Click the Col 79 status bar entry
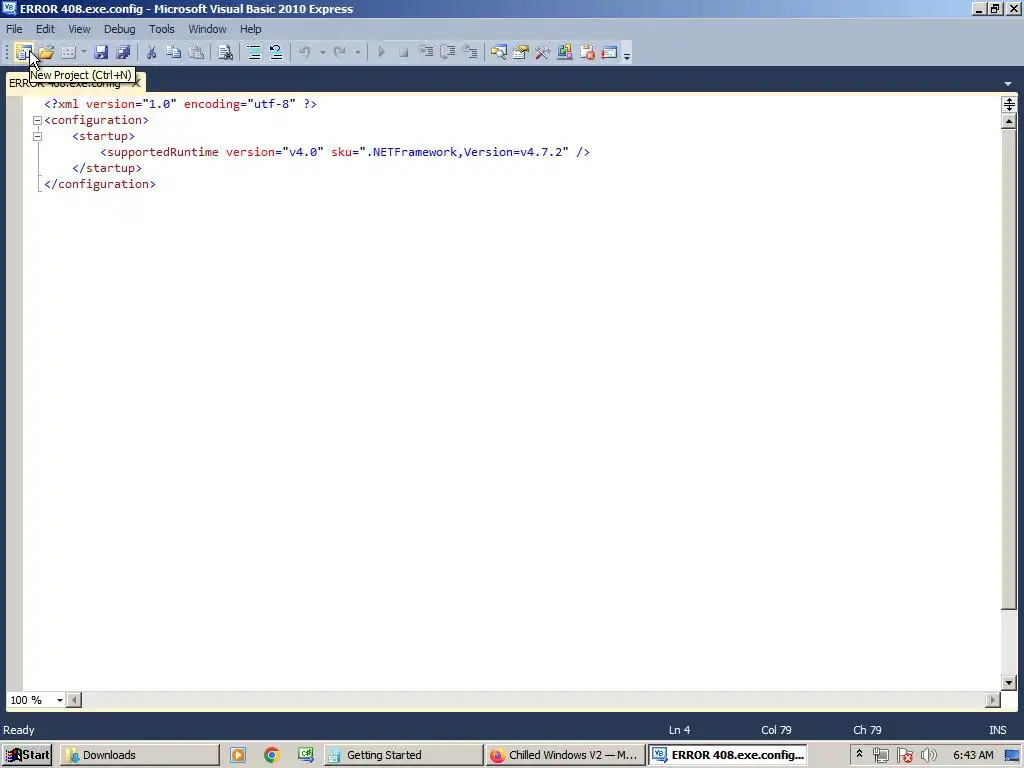 tap(776, 730)
